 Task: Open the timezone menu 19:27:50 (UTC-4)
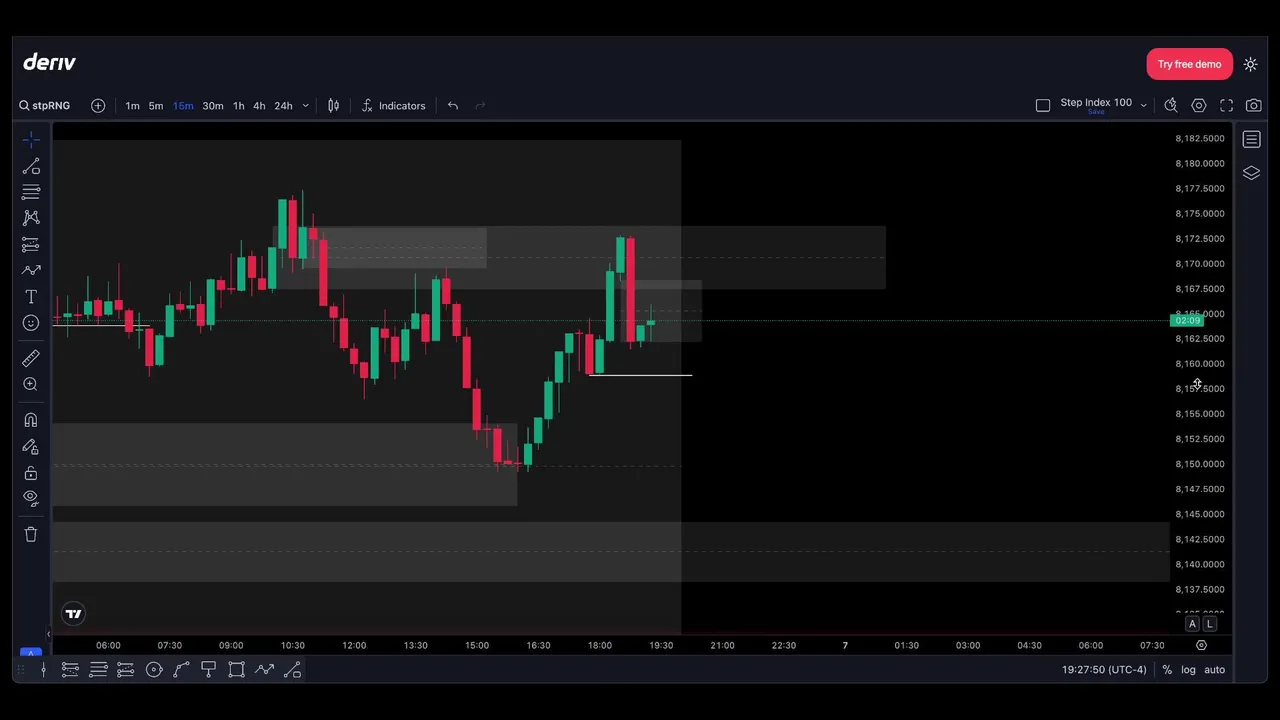pos(1104,670)
